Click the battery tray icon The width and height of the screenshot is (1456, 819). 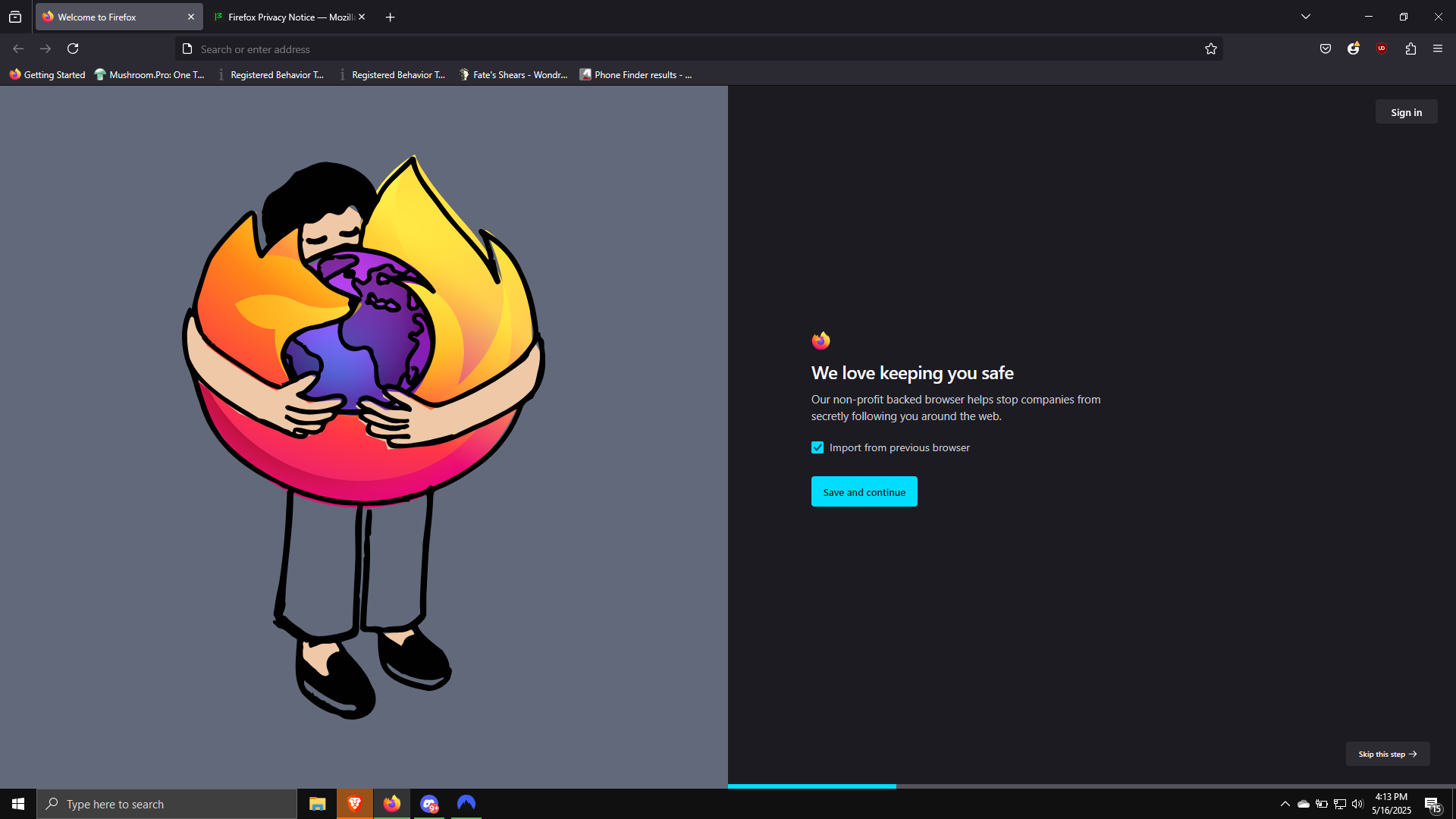[1321, 804]
